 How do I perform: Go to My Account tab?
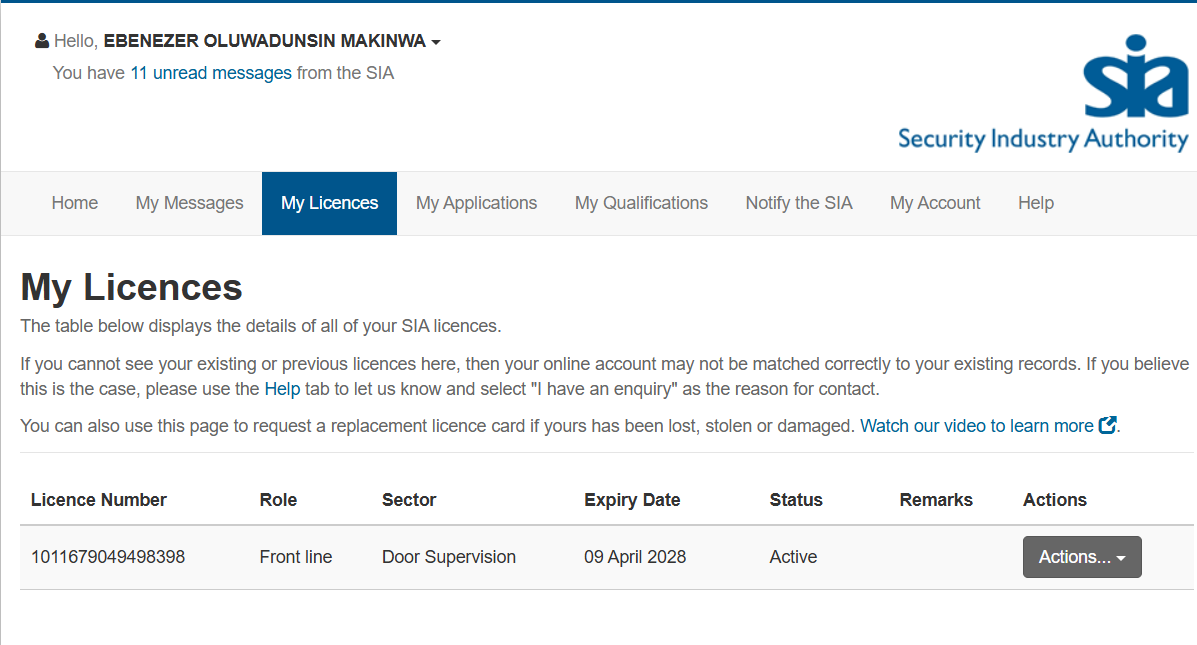click(935, 203)
